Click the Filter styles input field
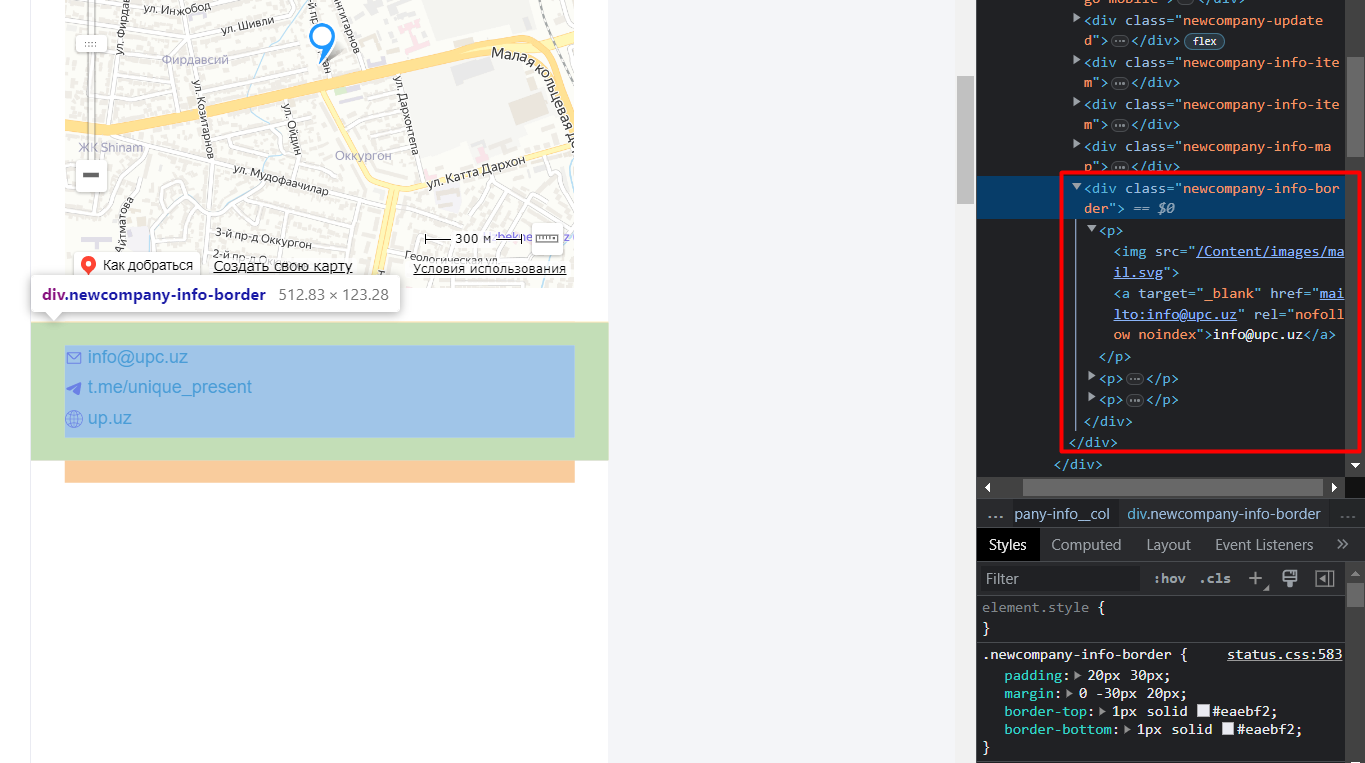1365x763 pixels. (1060, 578)
